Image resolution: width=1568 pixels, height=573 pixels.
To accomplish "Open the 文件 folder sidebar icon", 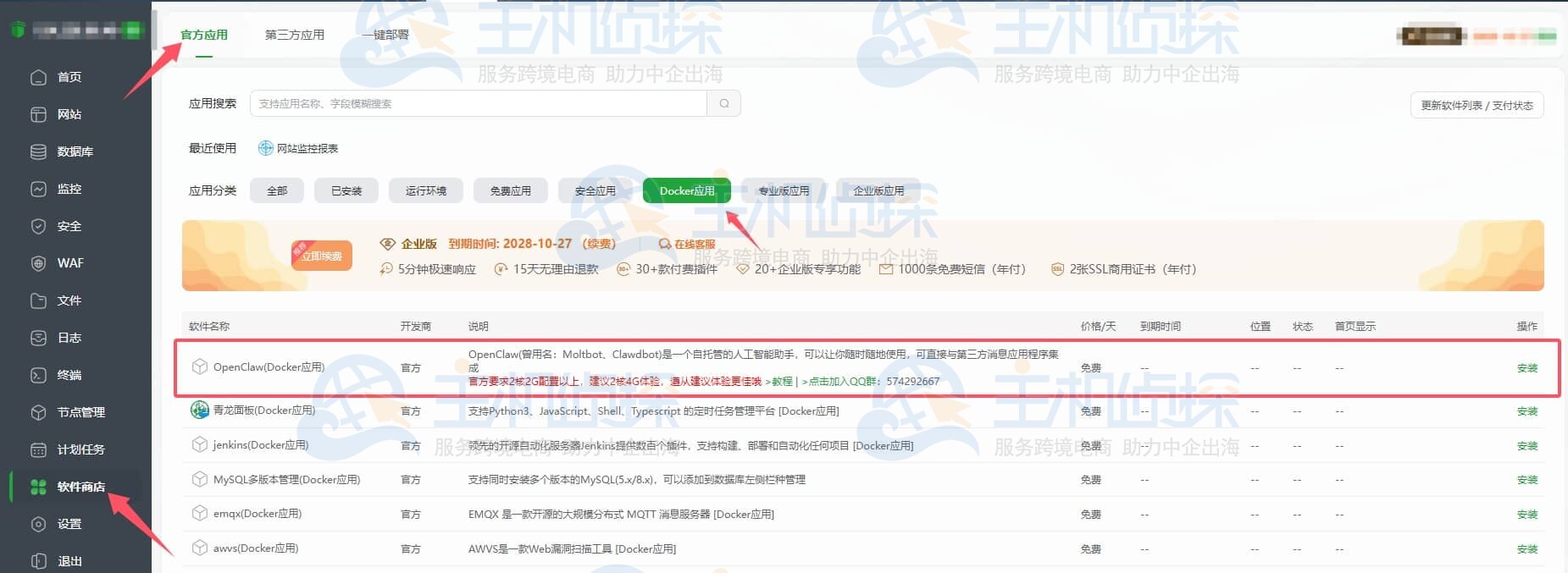I will point(38,300).
